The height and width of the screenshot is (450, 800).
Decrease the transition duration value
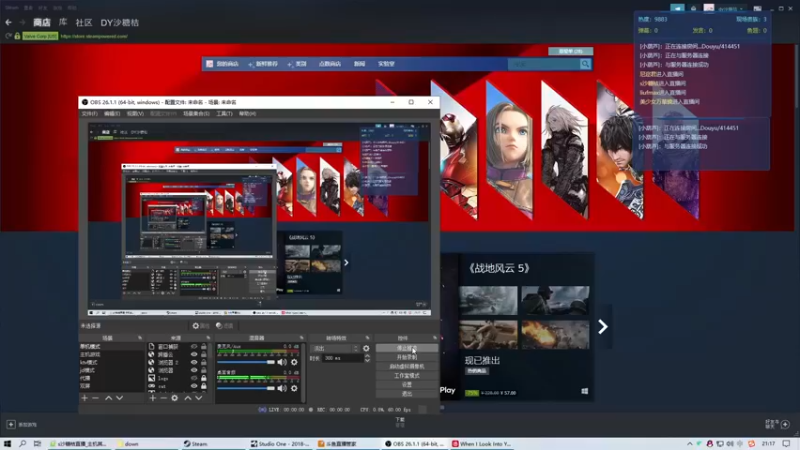pyautogui.click(x=367, y=361)
